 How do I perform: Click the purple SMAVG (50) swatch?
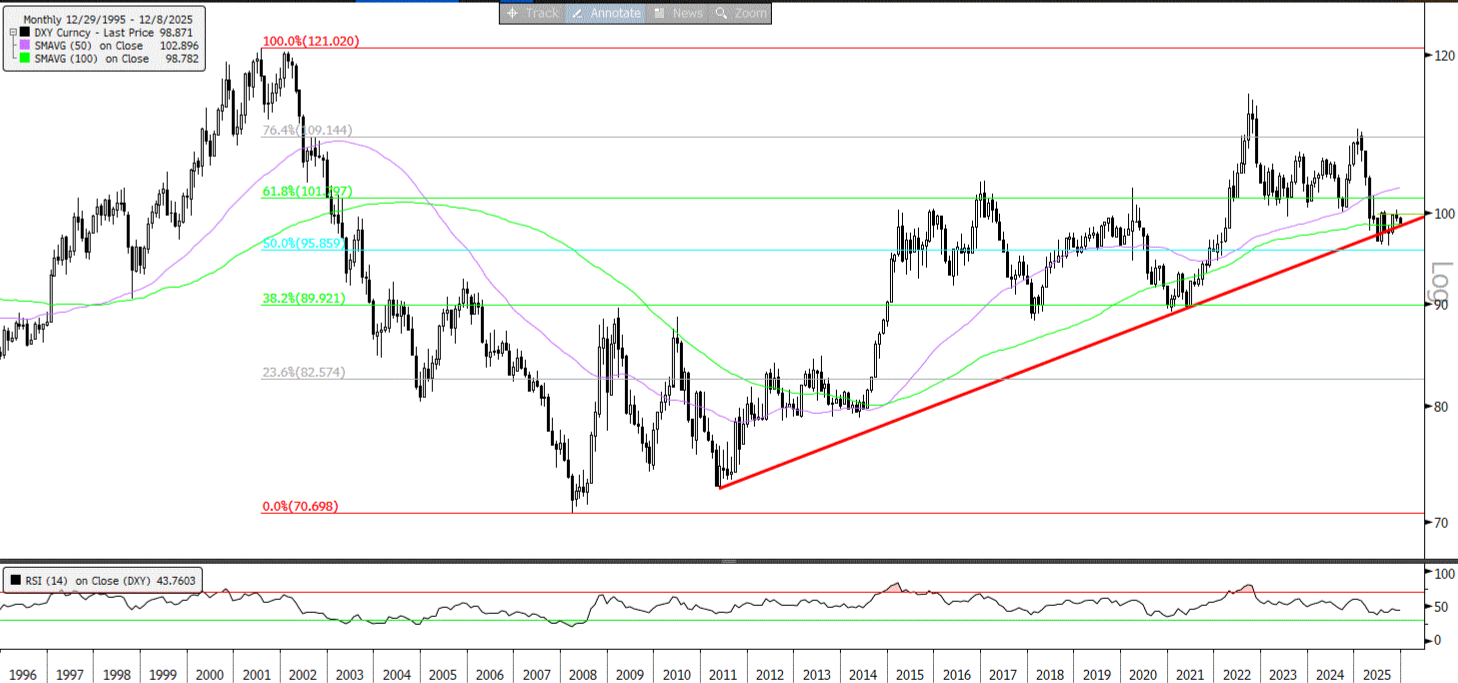point(25,45)
